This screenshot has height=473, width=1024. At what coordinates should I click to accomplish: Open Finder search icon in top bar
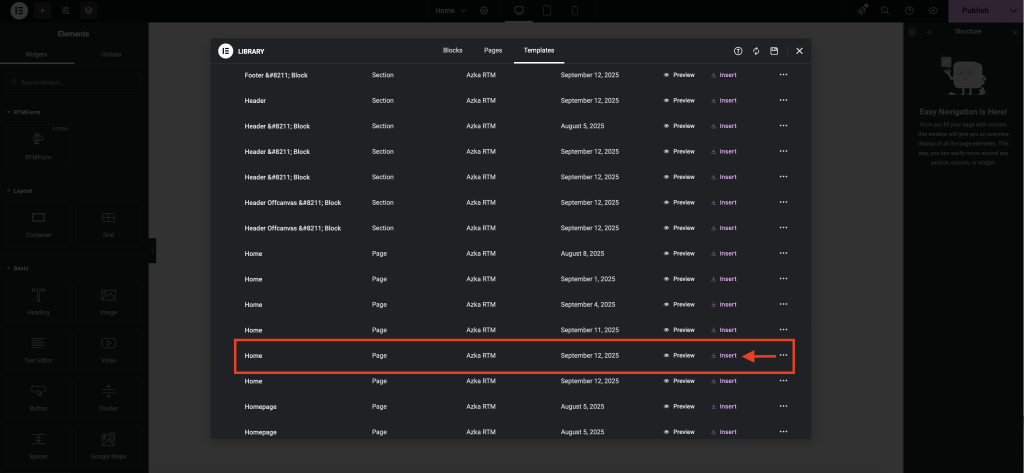pos(886,10)
